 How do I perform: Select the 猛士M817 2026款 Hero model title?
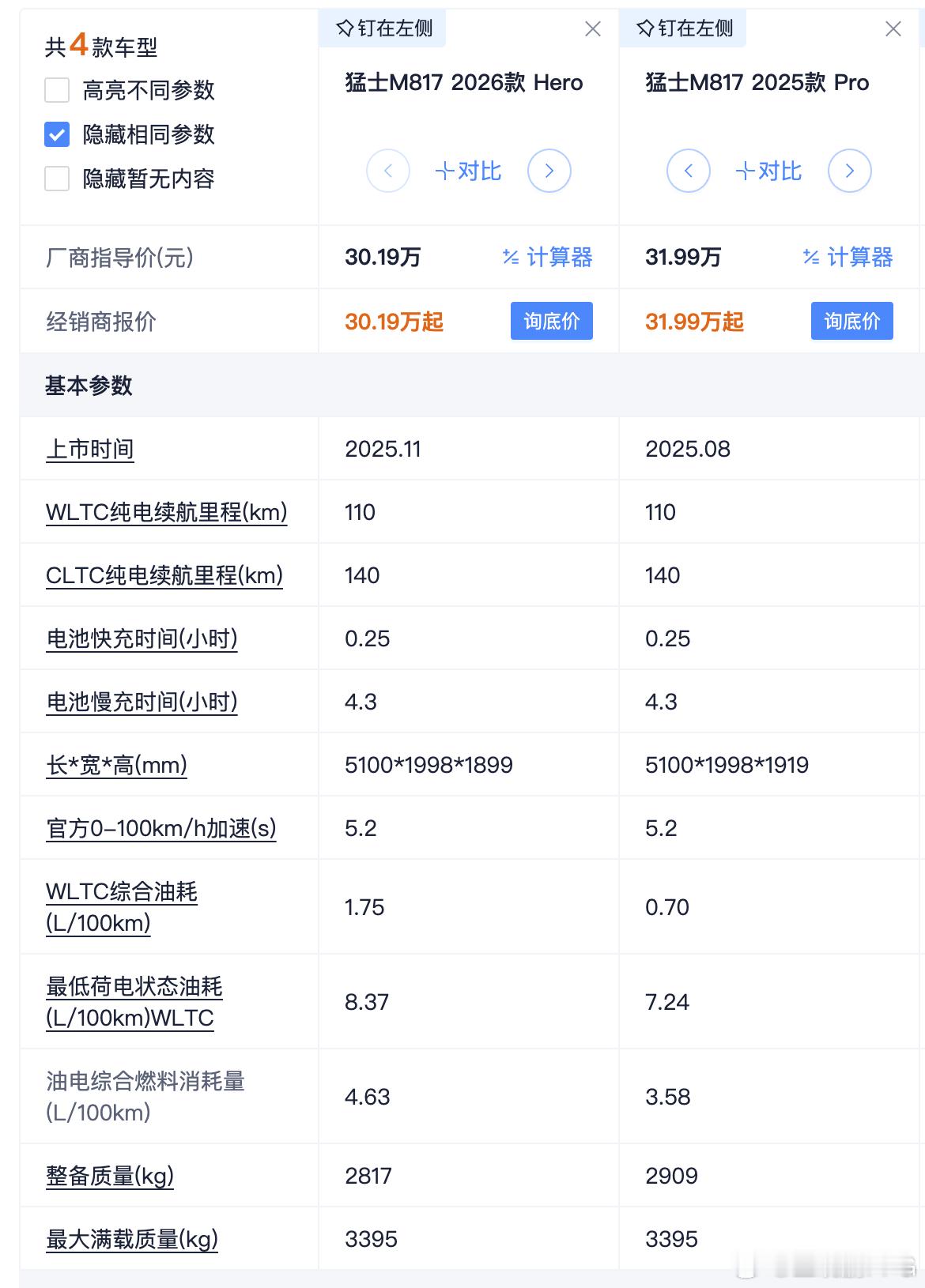pyautogui.click(x=464, y=82)
